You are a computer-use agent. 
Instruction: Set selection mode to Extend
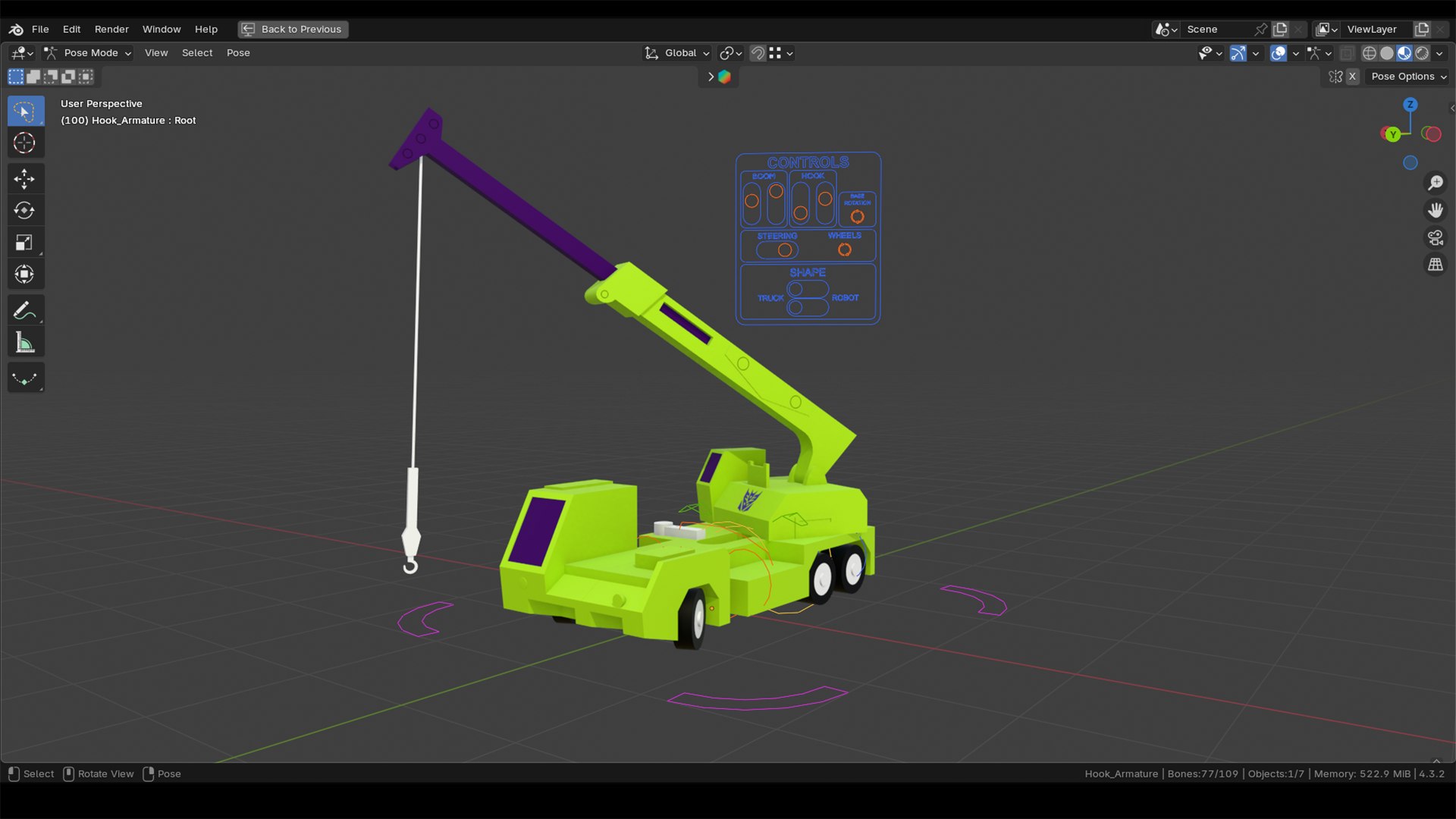coord(33,77)
